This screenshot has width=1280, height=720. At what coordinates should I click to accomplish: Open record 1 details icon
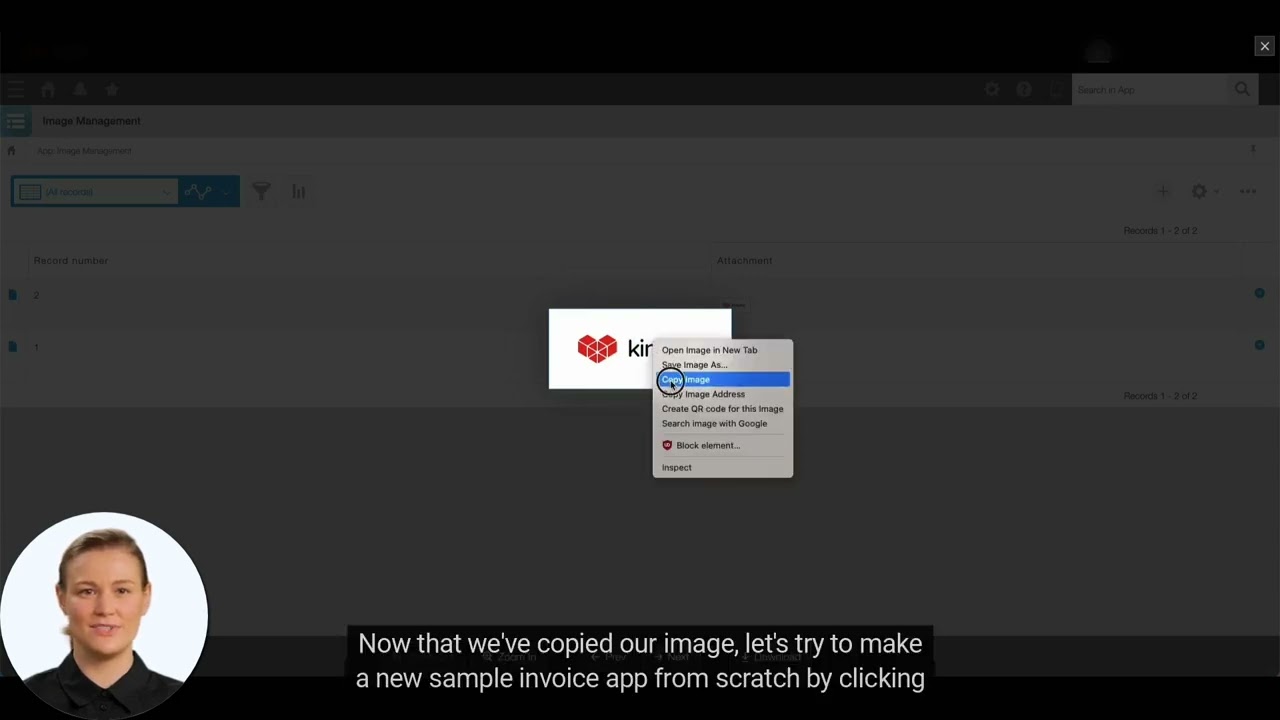[x=12, y=346]
